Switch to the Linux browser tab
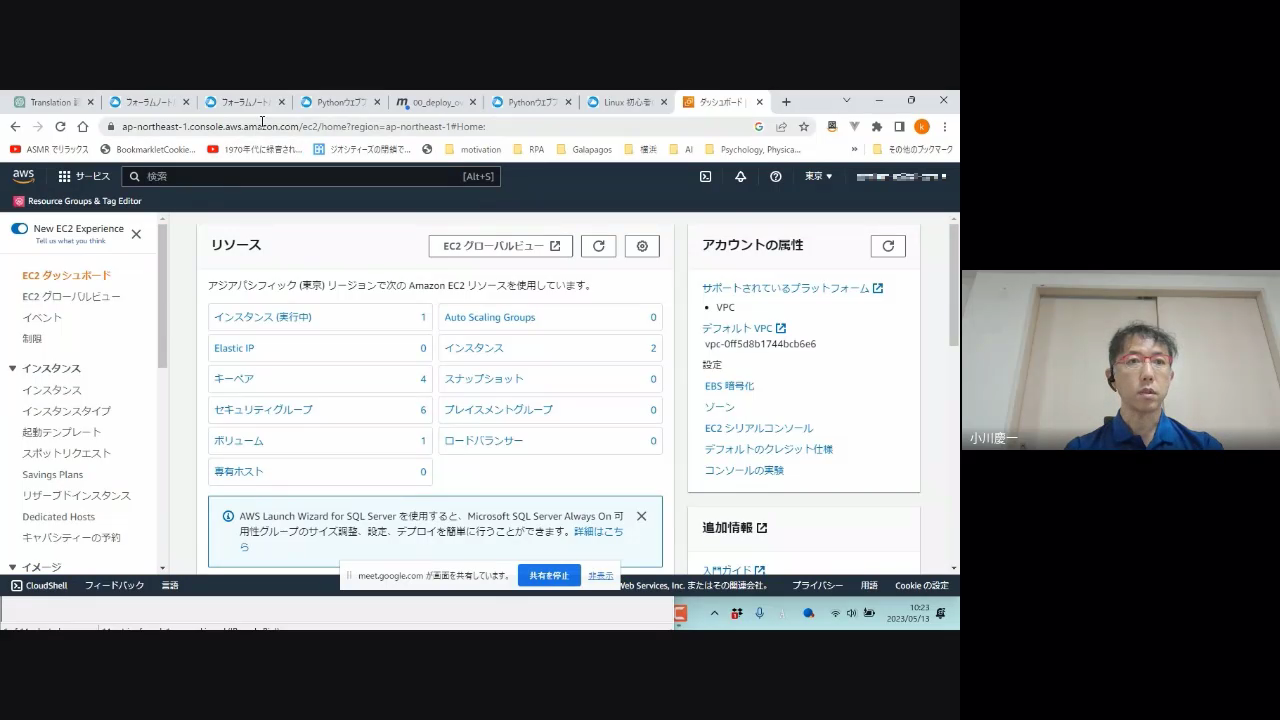Viewport: 1280px width, 720px height. [x=625, y=102]
